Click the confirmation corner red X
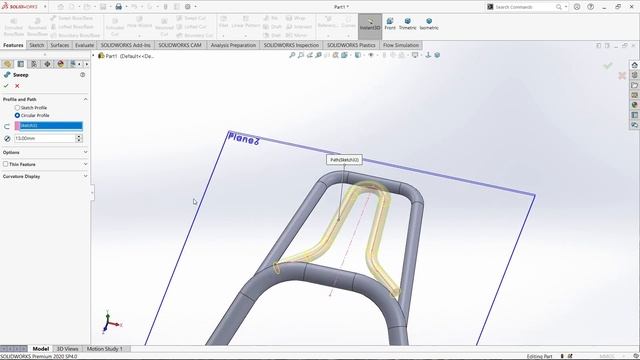Viewport: 640px width, 360px height. point(622,76)
